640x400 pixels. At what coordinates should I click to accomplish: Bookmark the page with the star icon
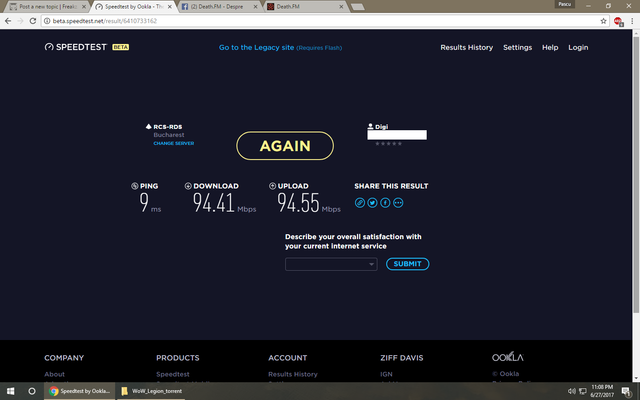click(x=603, y=21)
